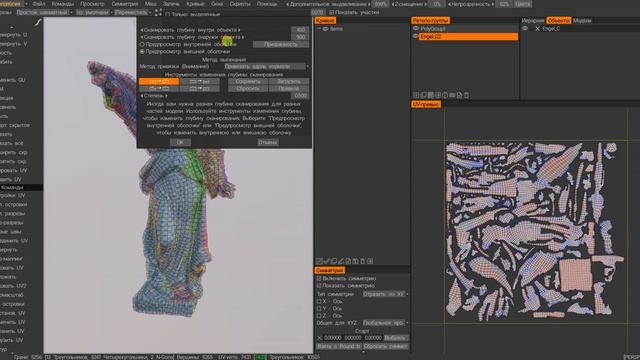Screen dimensions: 640x360
Task: Enable Только выделенные checkbox
Action: tap(168, 14)
